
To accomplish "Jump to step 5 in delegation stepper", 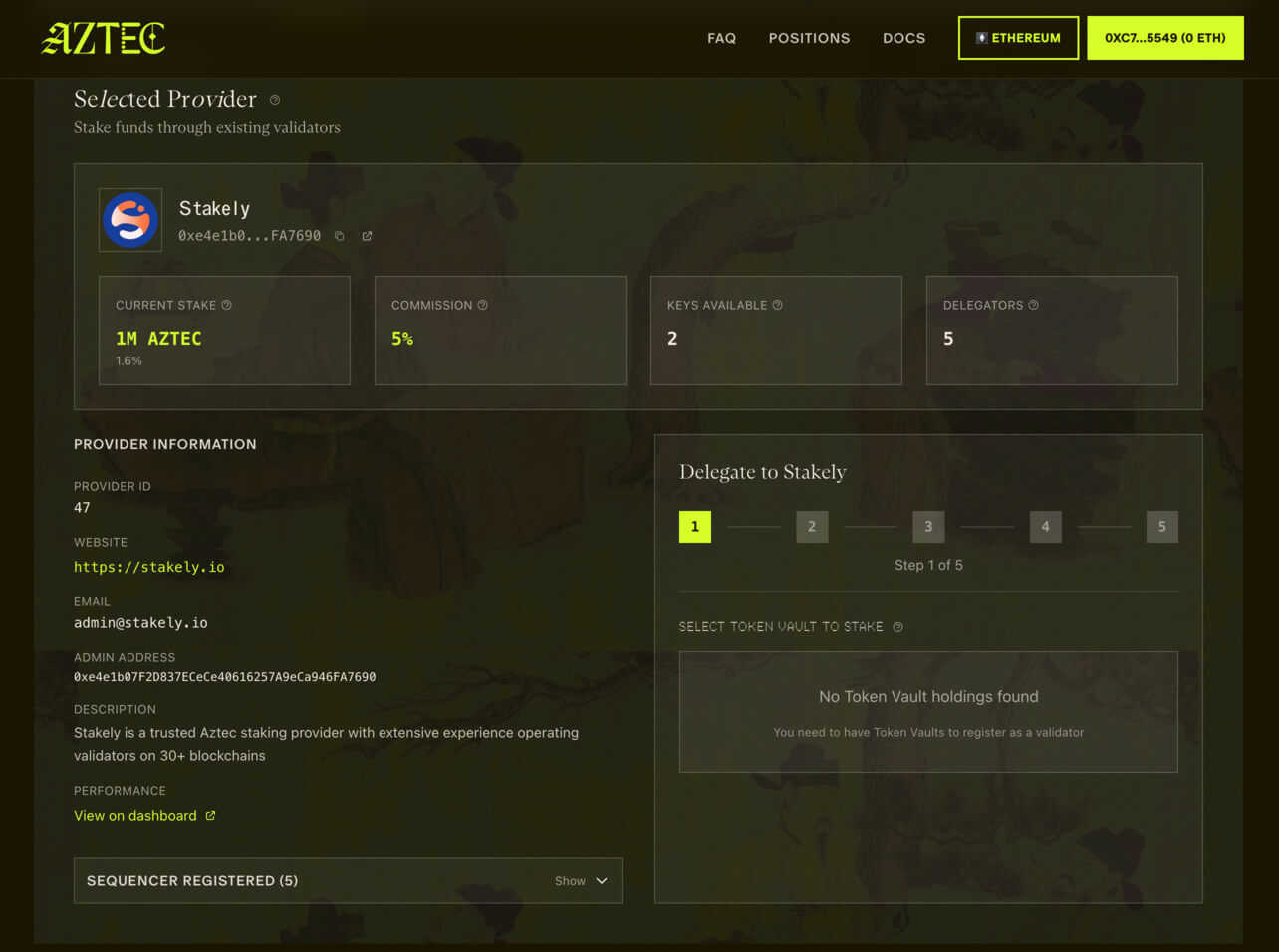I will click(1161, 527).
